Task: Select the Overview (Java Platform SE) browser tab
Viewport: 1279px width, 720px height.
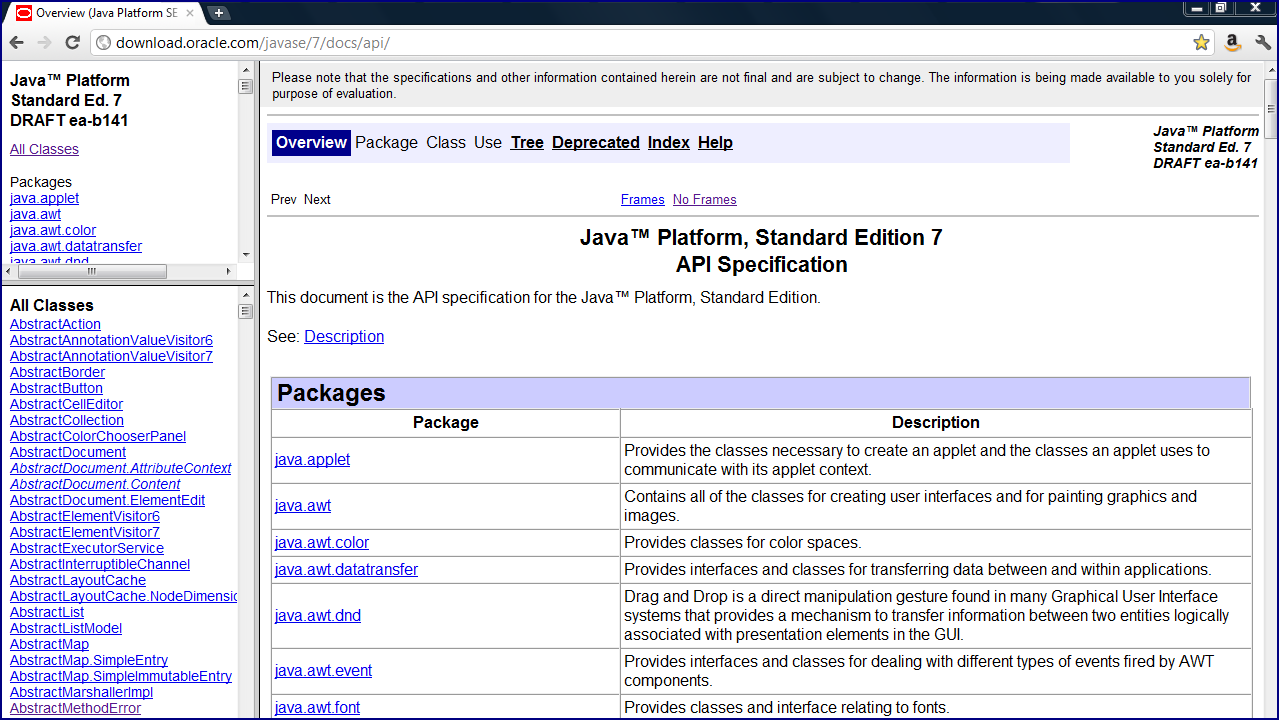Action: (105, 13)
